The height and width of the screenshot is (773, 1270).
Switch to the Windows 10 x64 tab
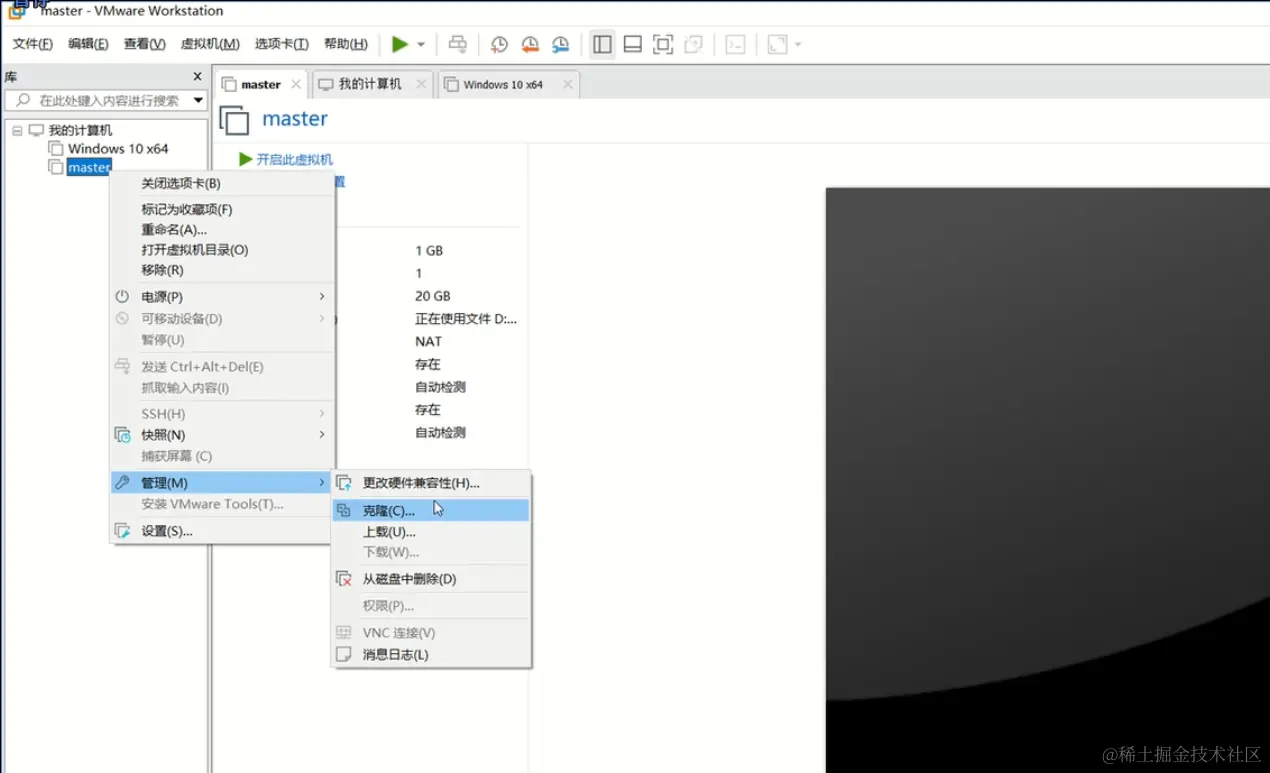coord(503,85)
